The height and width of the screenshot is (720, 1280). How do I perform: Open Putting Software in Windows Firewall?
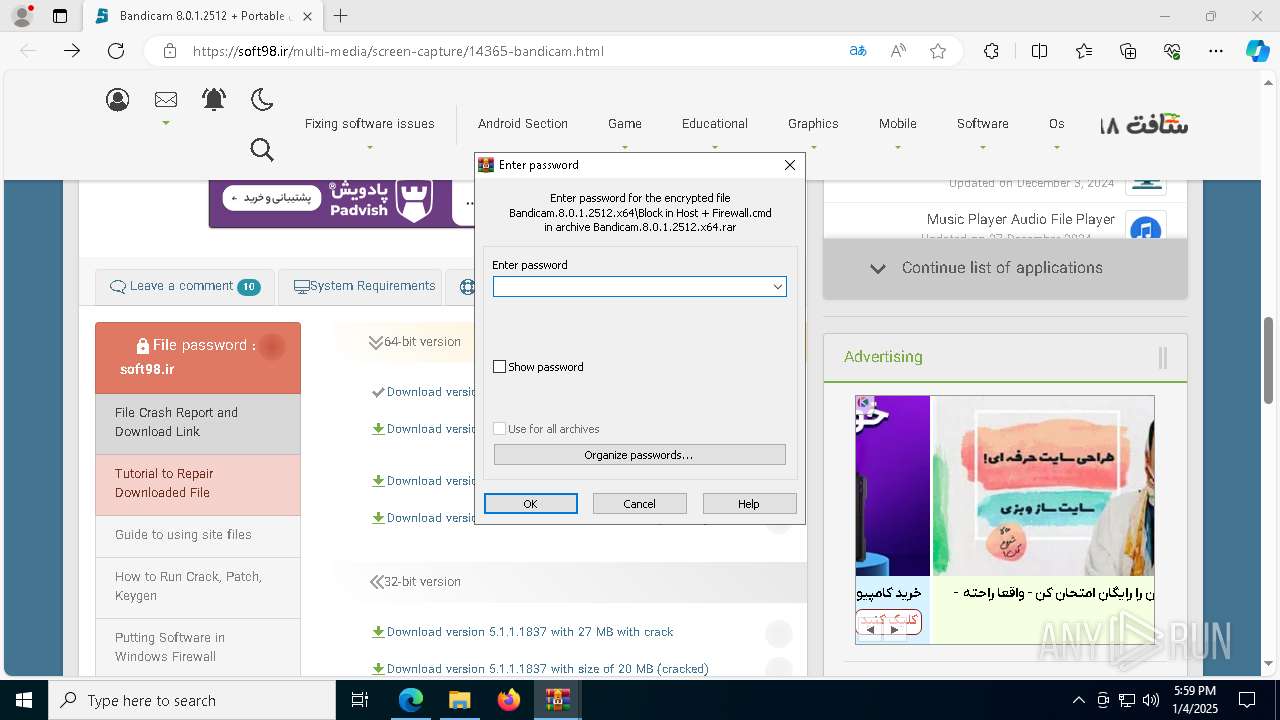pyautogui.click(x=198, y=647)
